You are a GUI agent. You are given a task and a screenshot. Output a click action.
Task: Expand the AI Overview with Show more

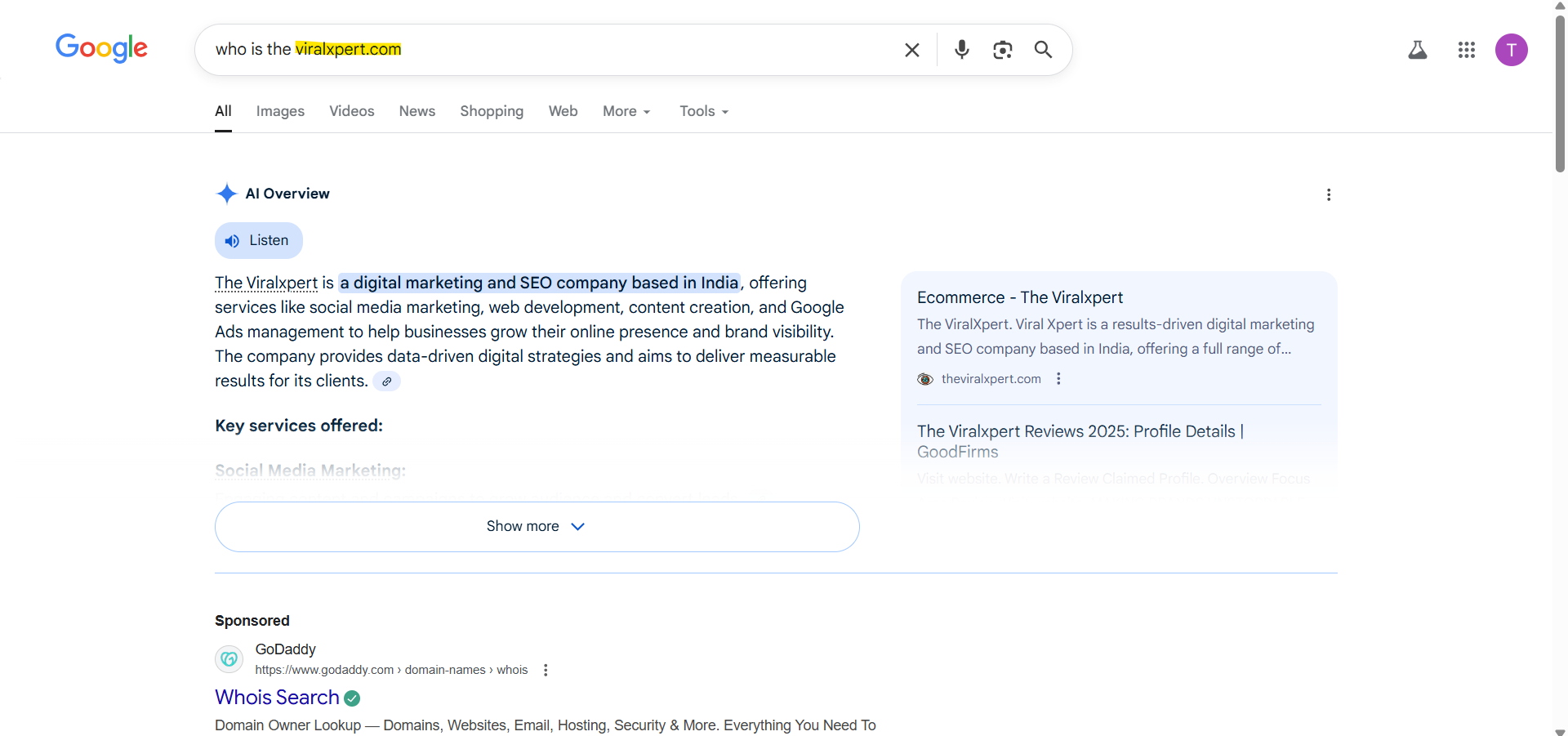coord(537,526)
